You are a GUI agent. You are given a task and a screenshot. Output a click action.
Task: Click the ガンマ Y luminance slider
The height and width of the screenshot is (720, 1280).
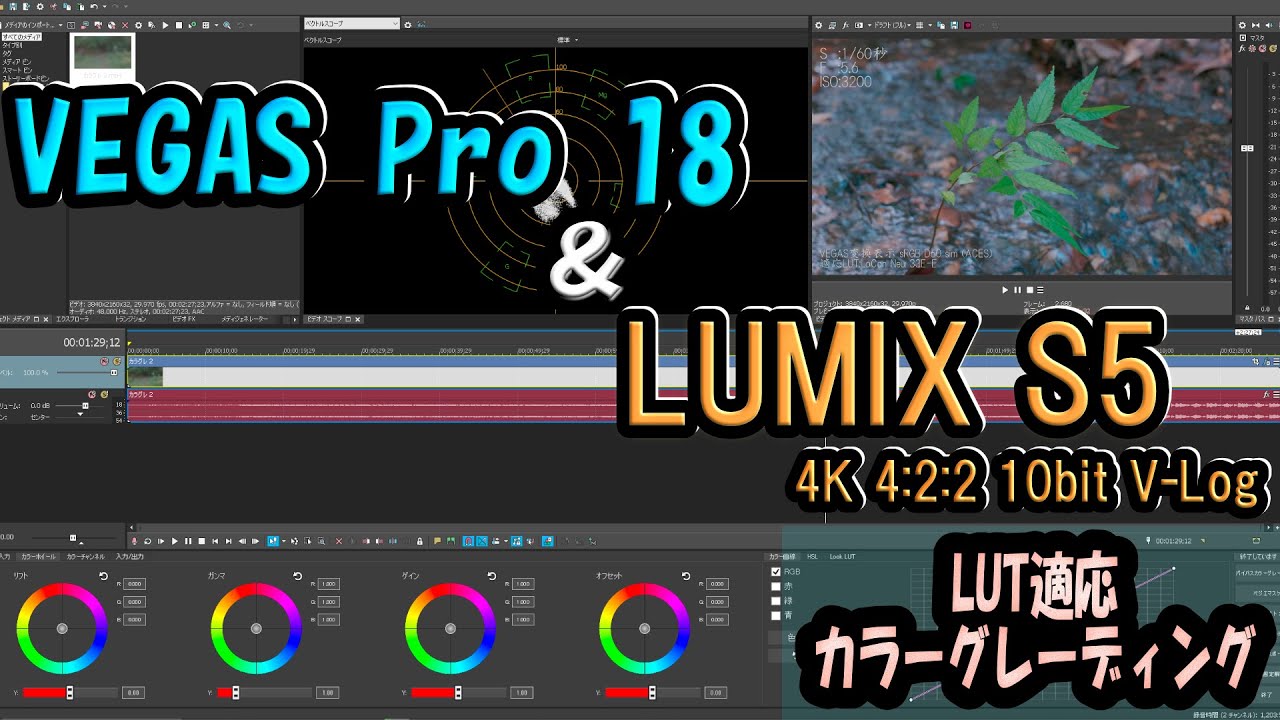(263, 692)
